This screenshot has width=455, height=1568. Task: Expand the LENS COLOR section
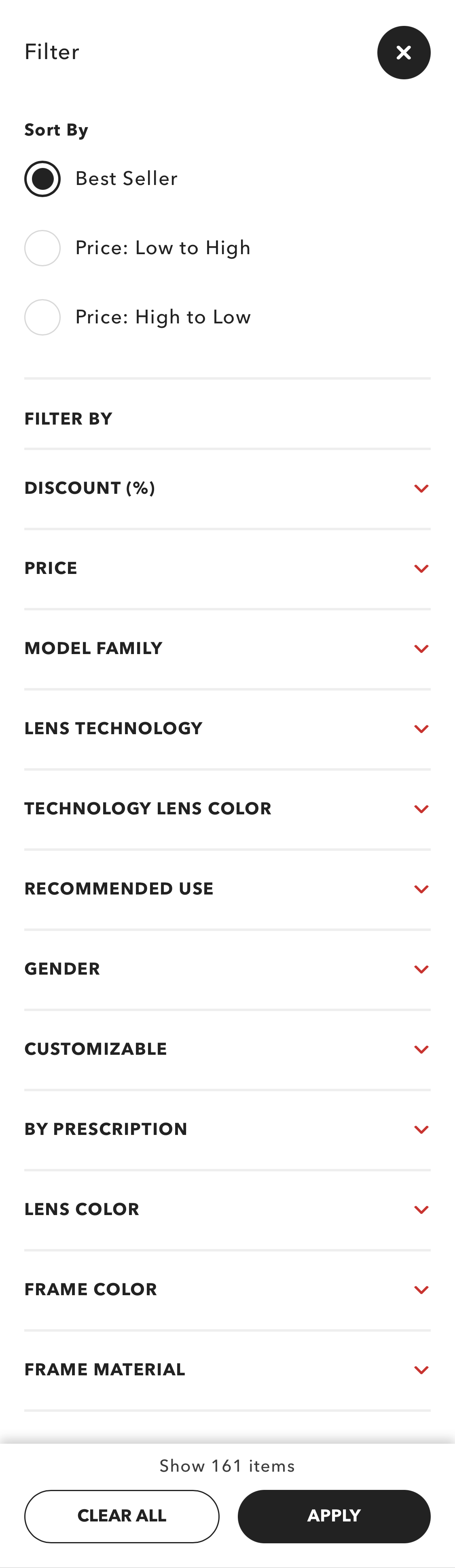point(227,1209)
